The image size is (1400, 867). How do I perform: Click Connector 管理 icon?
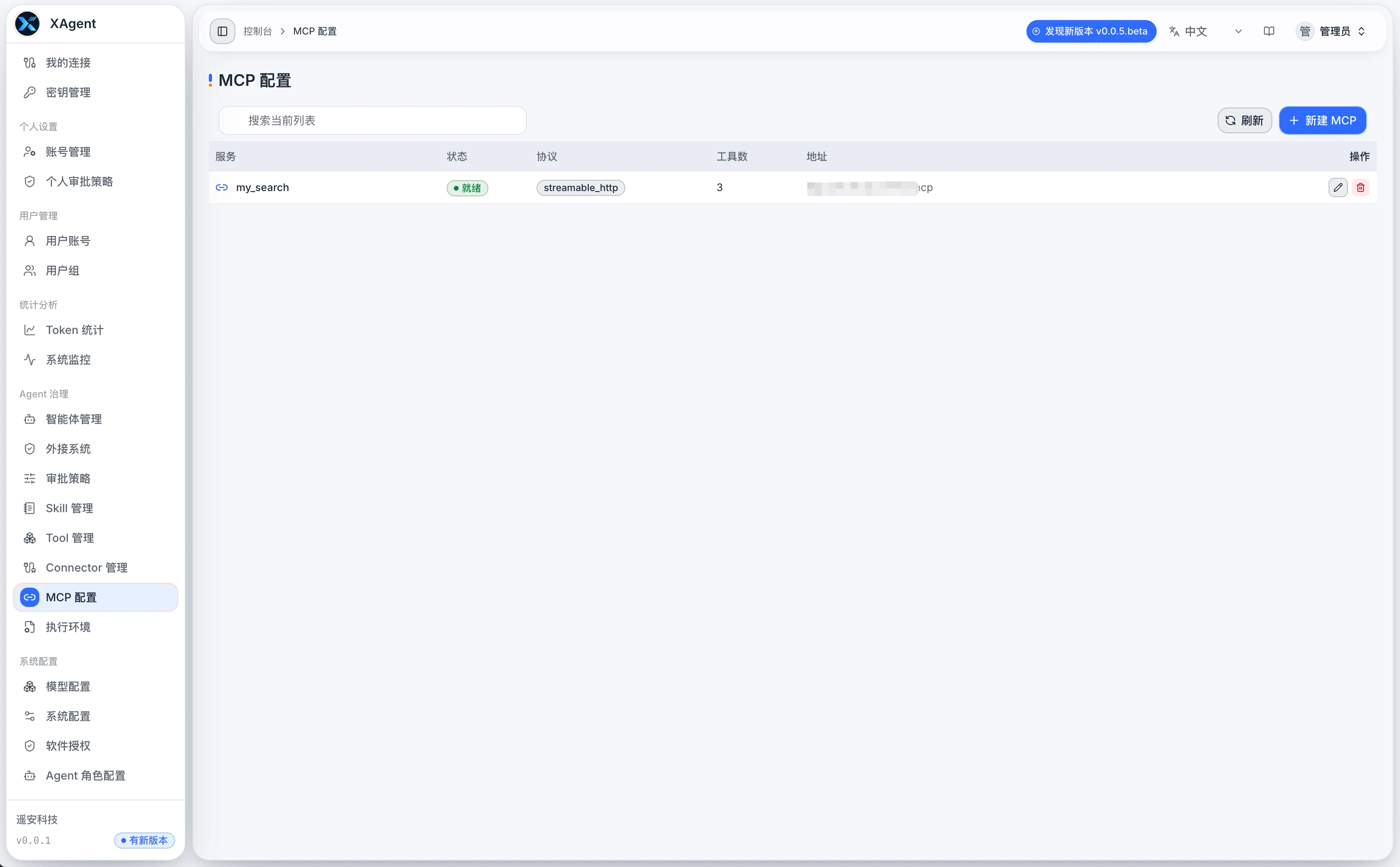(30, 568)
